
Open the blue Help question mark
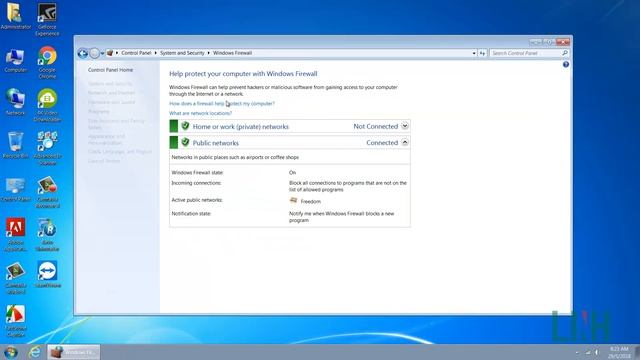tap(566, 64)
